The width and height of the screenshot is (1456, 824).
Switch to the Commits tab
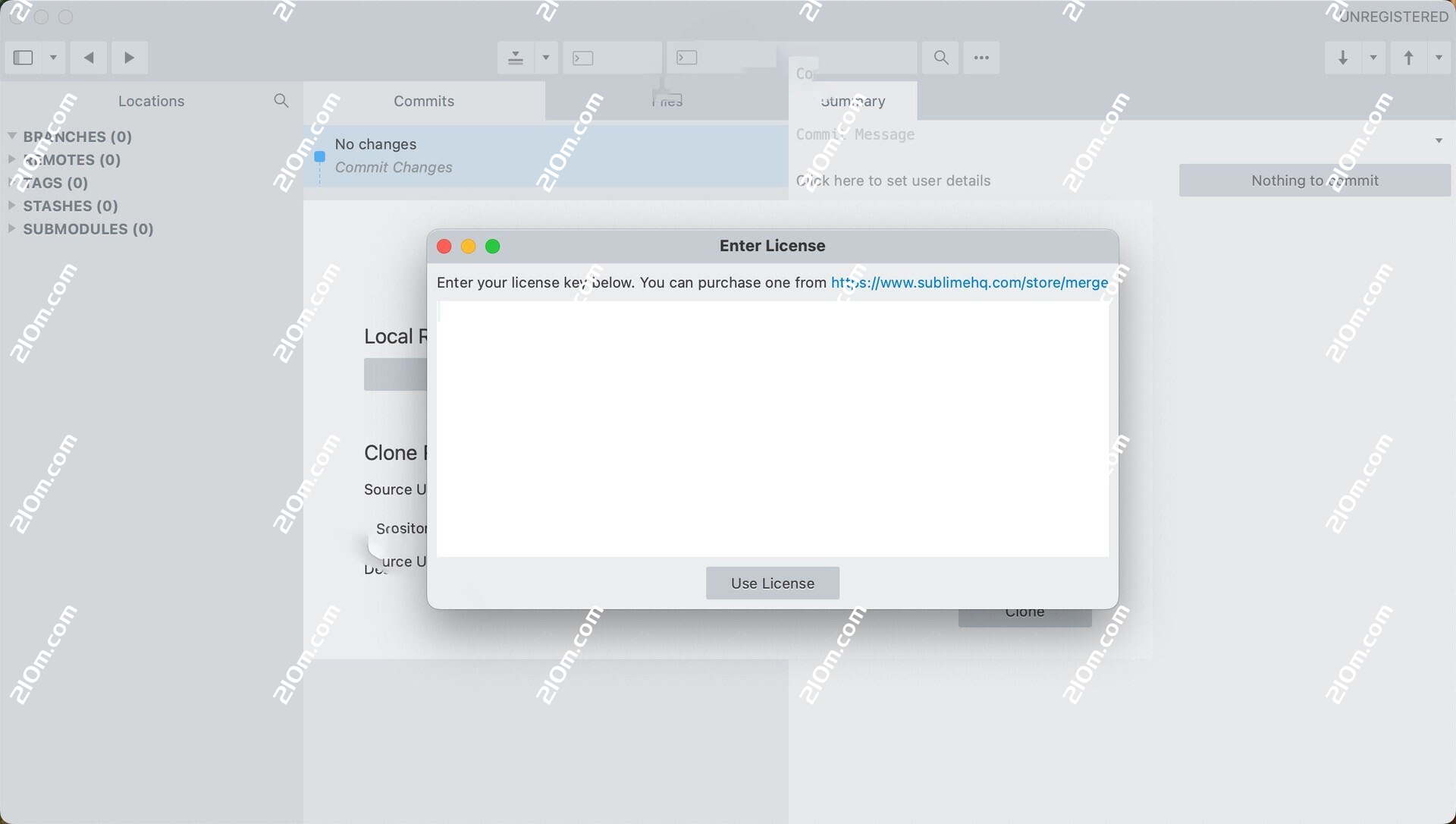pyautogui.click(x=423, y=100)
